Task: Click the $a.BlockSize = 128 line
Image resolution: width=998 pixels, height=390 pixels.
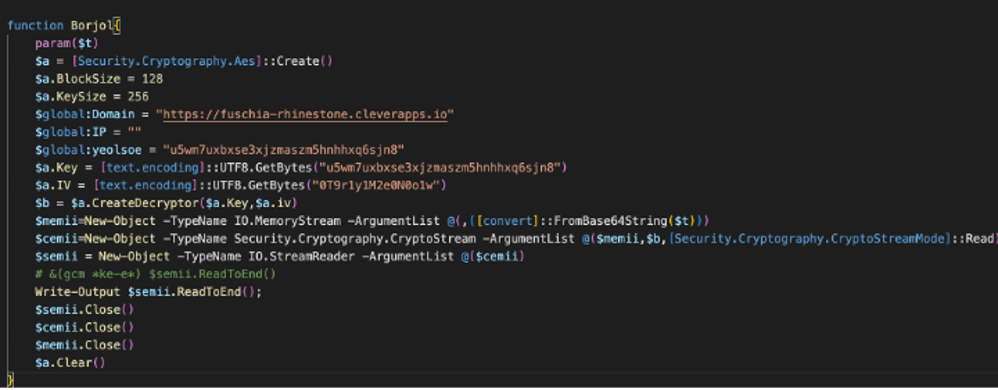Action: click(x=99, y=79)
